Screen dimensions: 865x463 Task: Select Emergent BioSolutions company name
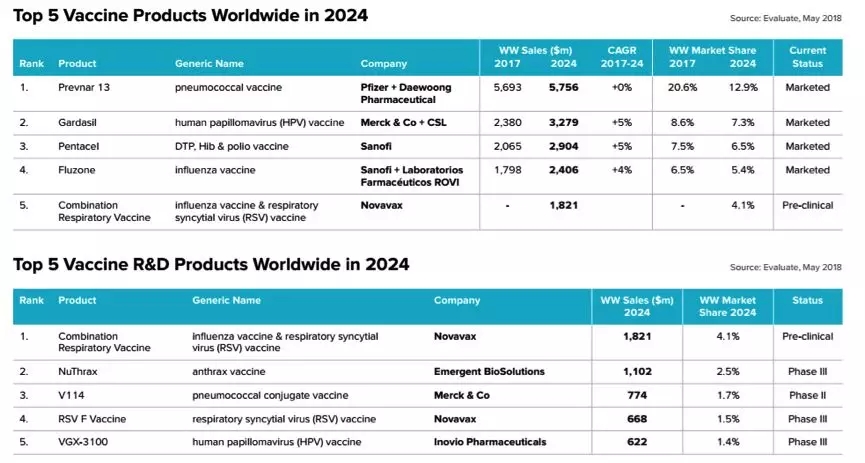point(489,371)
